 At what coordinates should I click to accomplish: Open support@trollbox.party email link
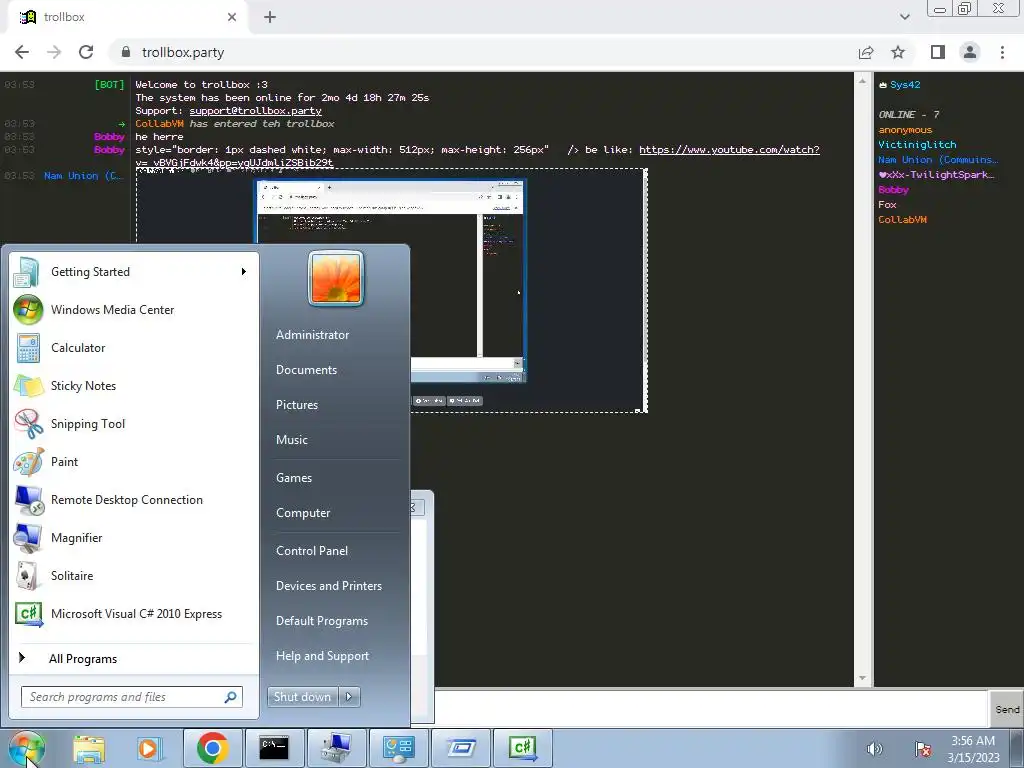(255, 110)
